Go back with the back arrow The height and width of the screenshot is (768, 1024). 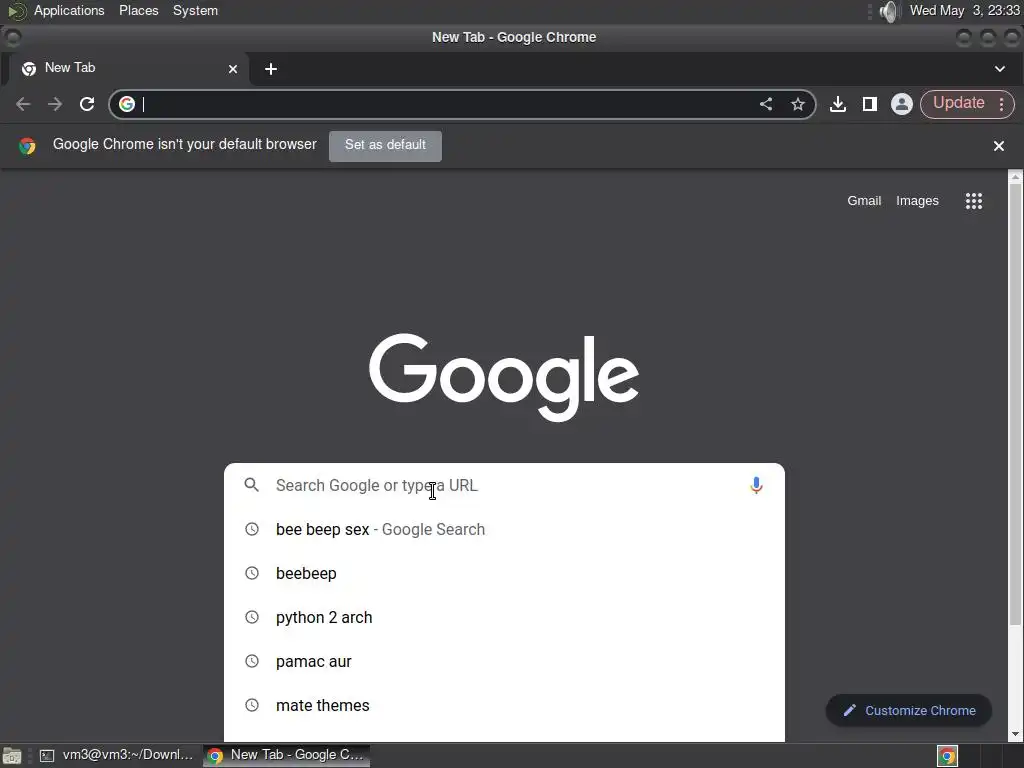tap(24, 104)
